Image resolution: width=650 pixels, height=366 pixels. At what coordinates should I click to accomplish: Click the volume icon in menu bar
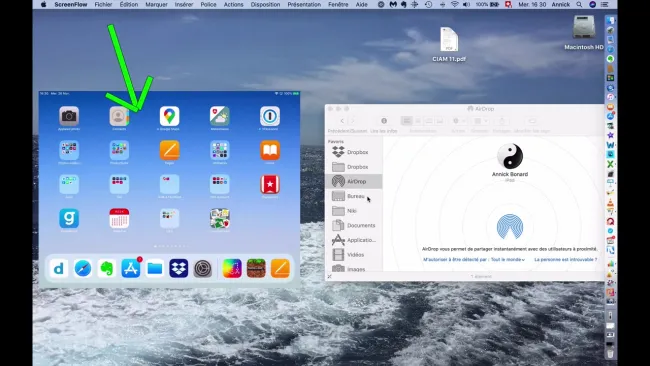(x=466, y=5)
